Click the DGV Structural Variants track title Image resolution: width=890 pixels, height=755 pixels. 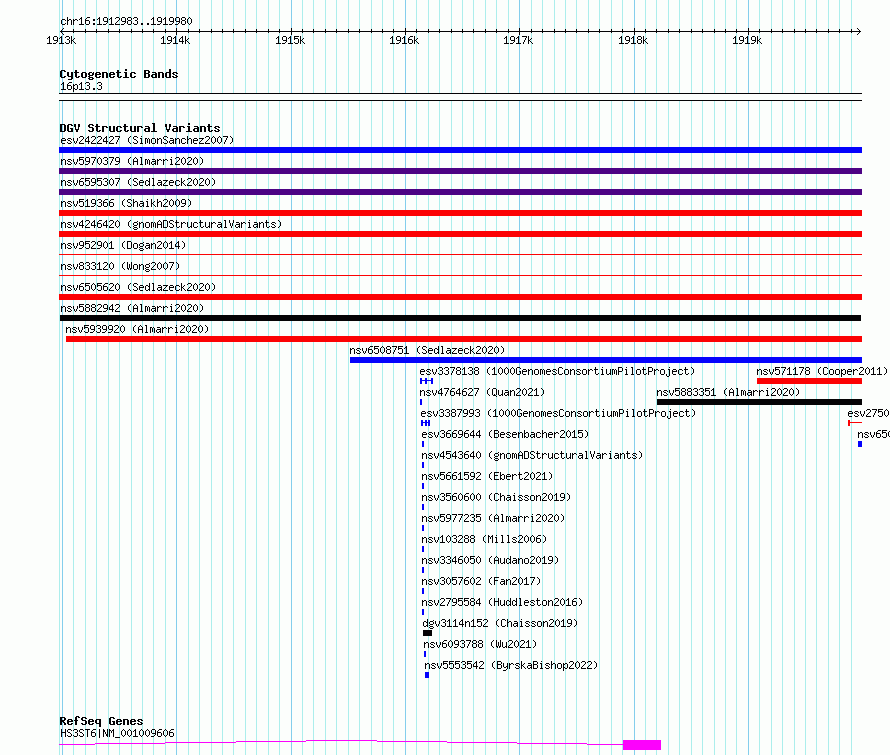tap(140, 128)
